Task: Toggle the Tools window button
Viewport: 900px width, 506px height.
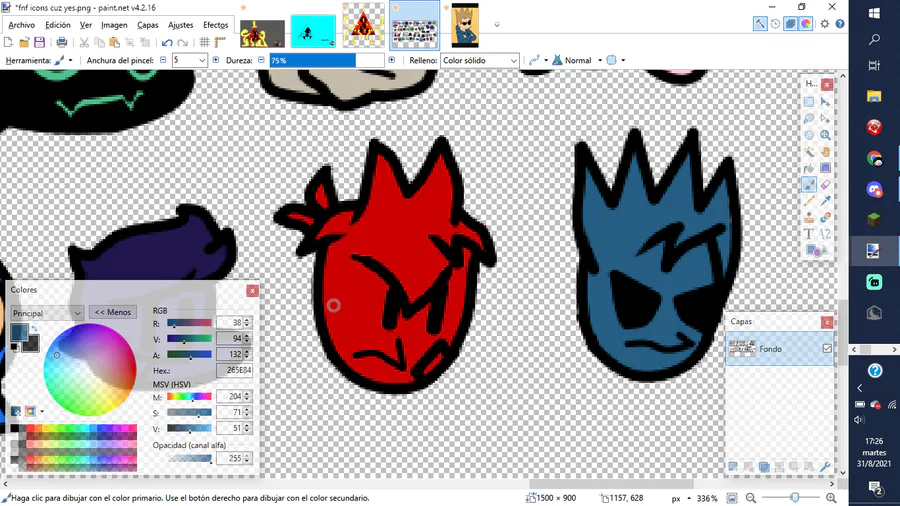Action: 760,24
